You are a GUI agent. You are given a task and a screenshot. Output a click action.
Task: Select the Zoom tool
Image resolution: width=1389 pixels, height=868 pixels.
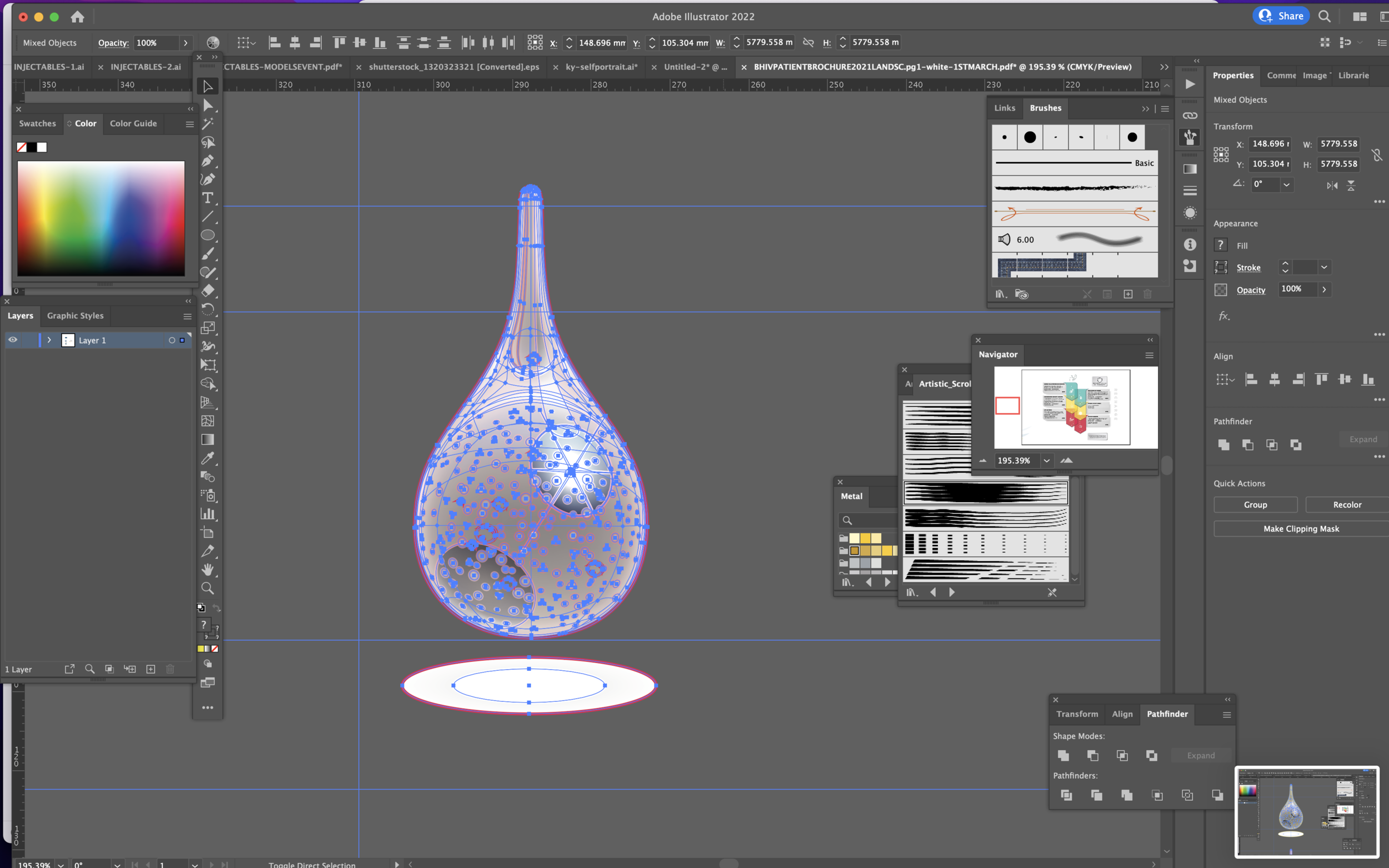tap(207, 589)
